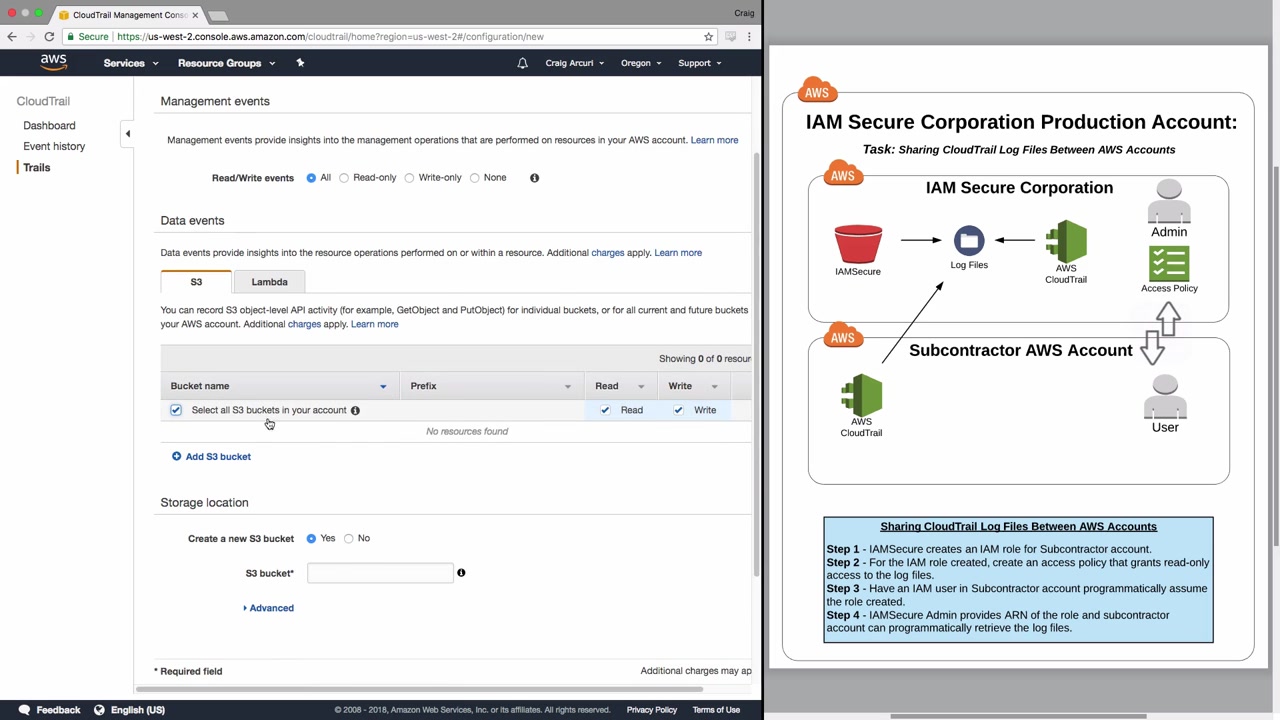Open the Support dropdown menu
Screen dimensions: 1280x720
click(x=700, y=63)
